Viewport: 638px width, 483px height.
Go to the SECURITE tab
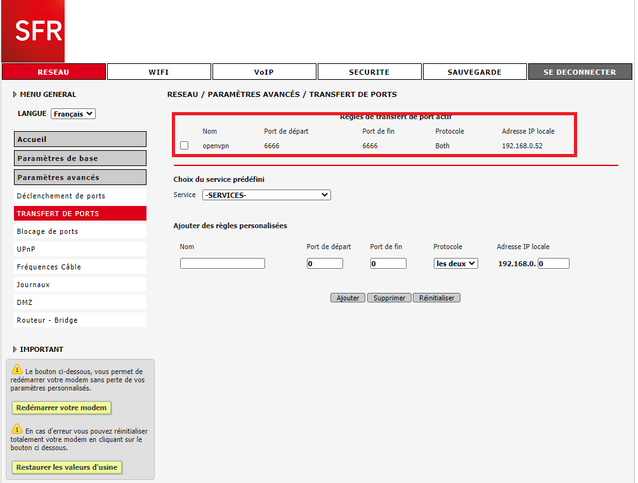(368, 72)
